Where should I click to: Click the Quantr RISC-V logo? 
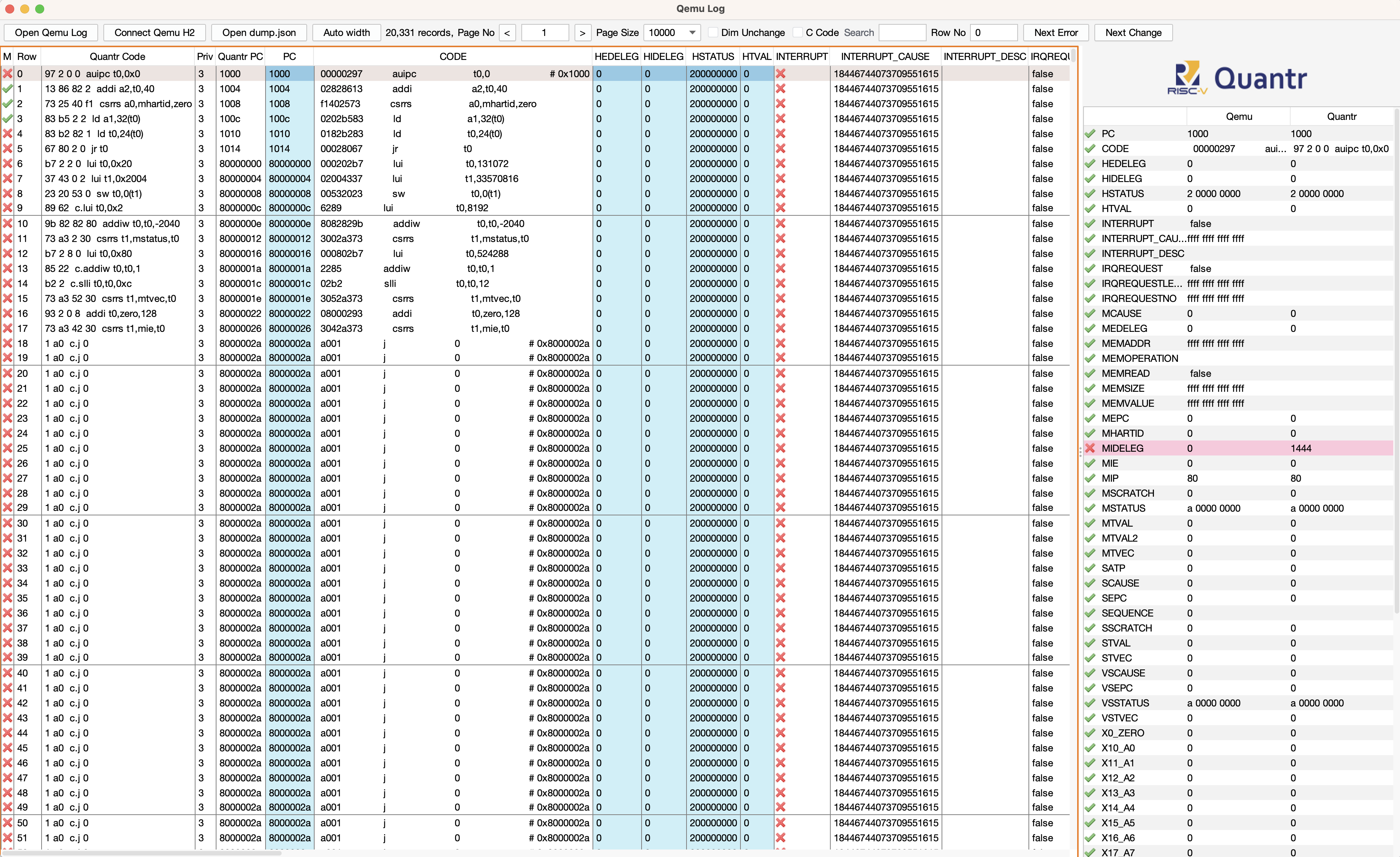tap(1237, 78)
